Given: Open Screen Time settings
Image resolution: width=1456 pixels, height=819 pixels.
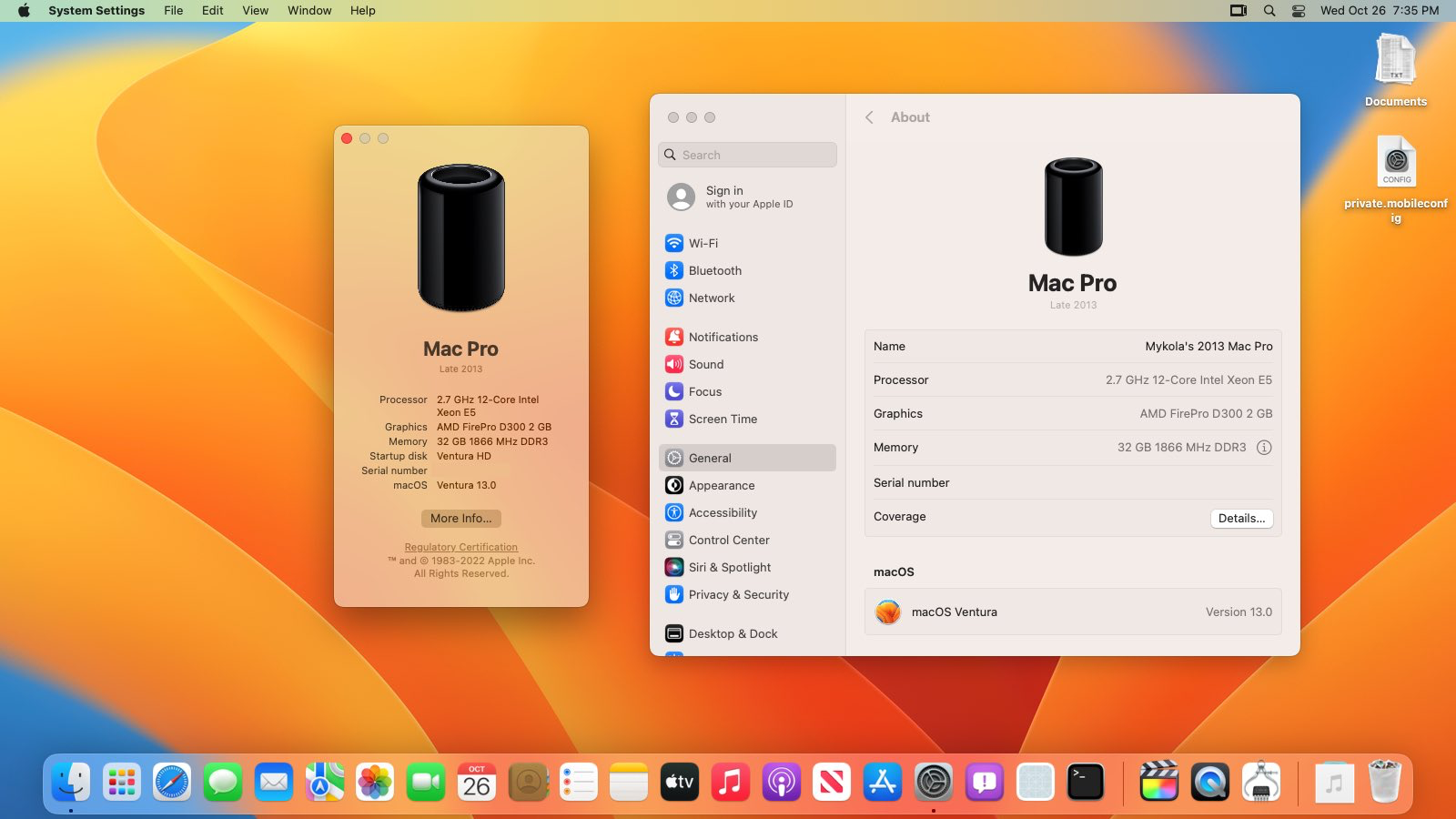Looking at the screenshot, I should (x=747, y=419).
